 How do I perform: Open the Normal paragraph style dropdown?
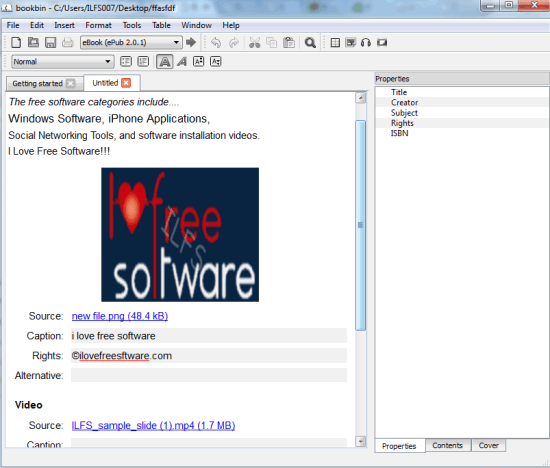[62, 62]
